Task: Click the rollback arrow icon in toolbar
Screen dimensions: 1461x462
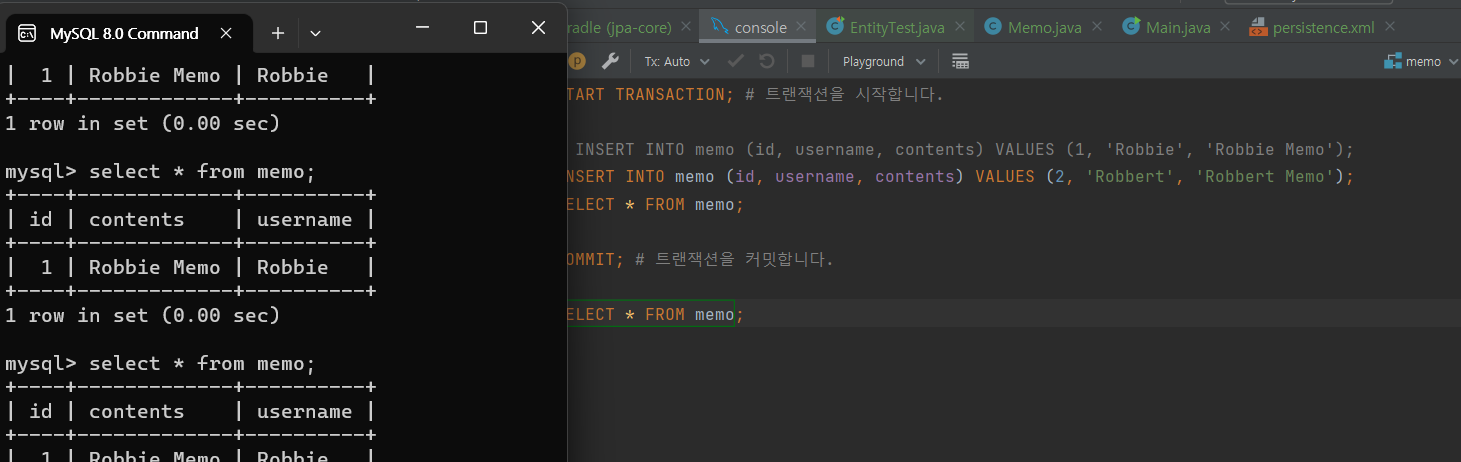Action: pos(767,61)
